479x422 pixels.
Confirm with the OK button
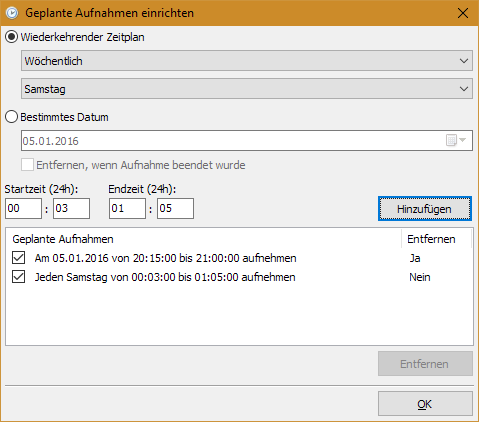[425, 404]
